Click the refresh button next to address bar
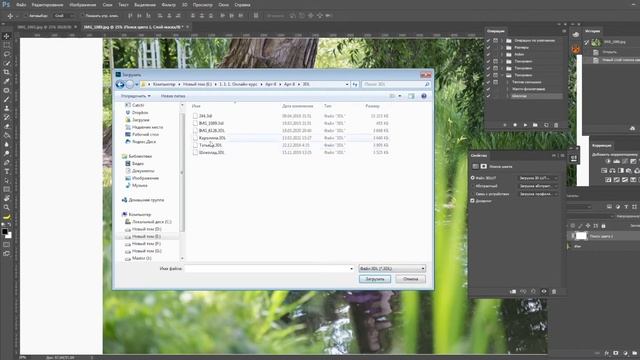Image resolution: width=640 pixels, height=360 pixels. [x=355, y=84]
